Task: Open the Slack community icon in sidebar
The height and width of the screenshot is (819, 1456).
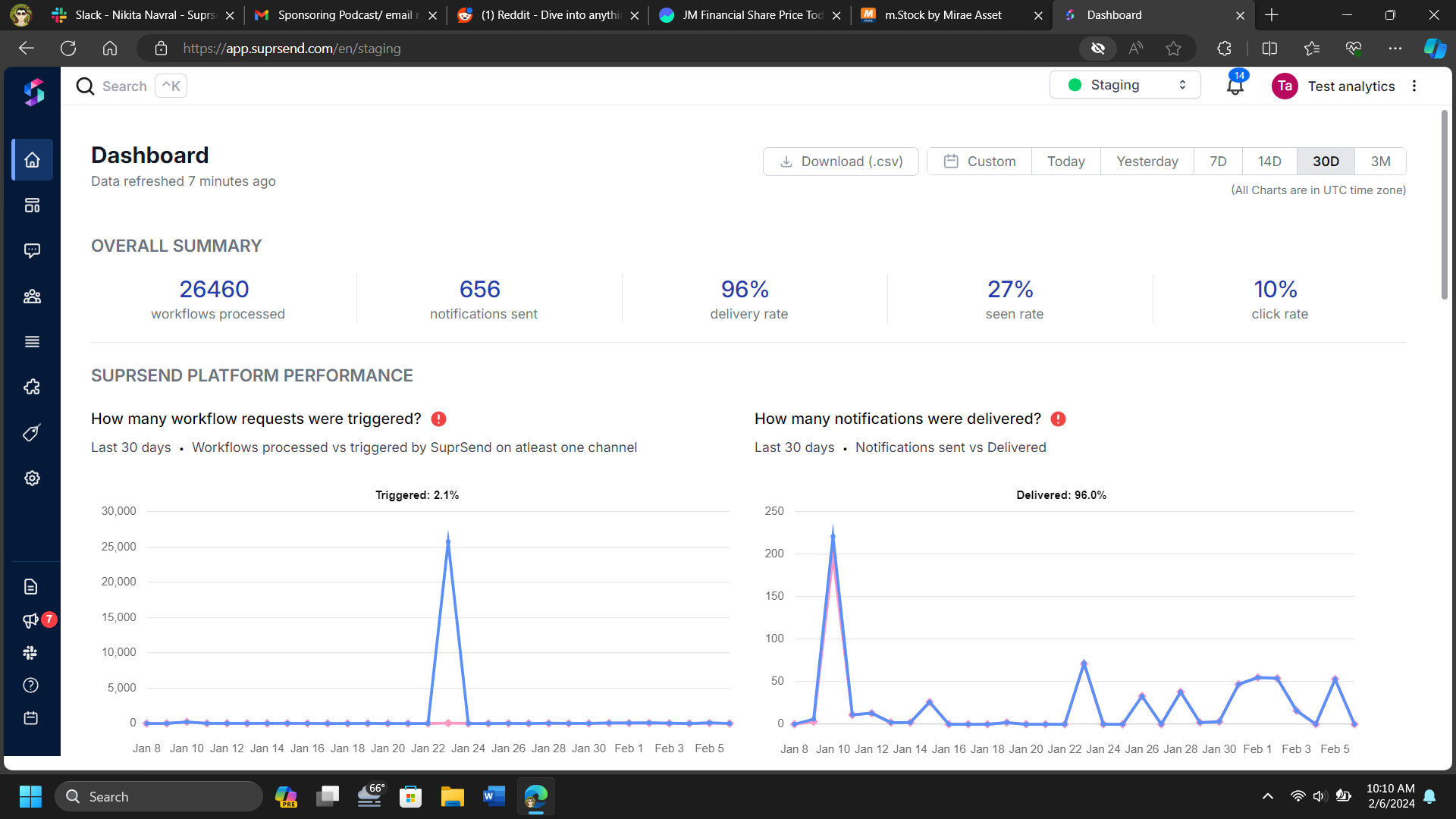Action: click(x=30, y=653)
